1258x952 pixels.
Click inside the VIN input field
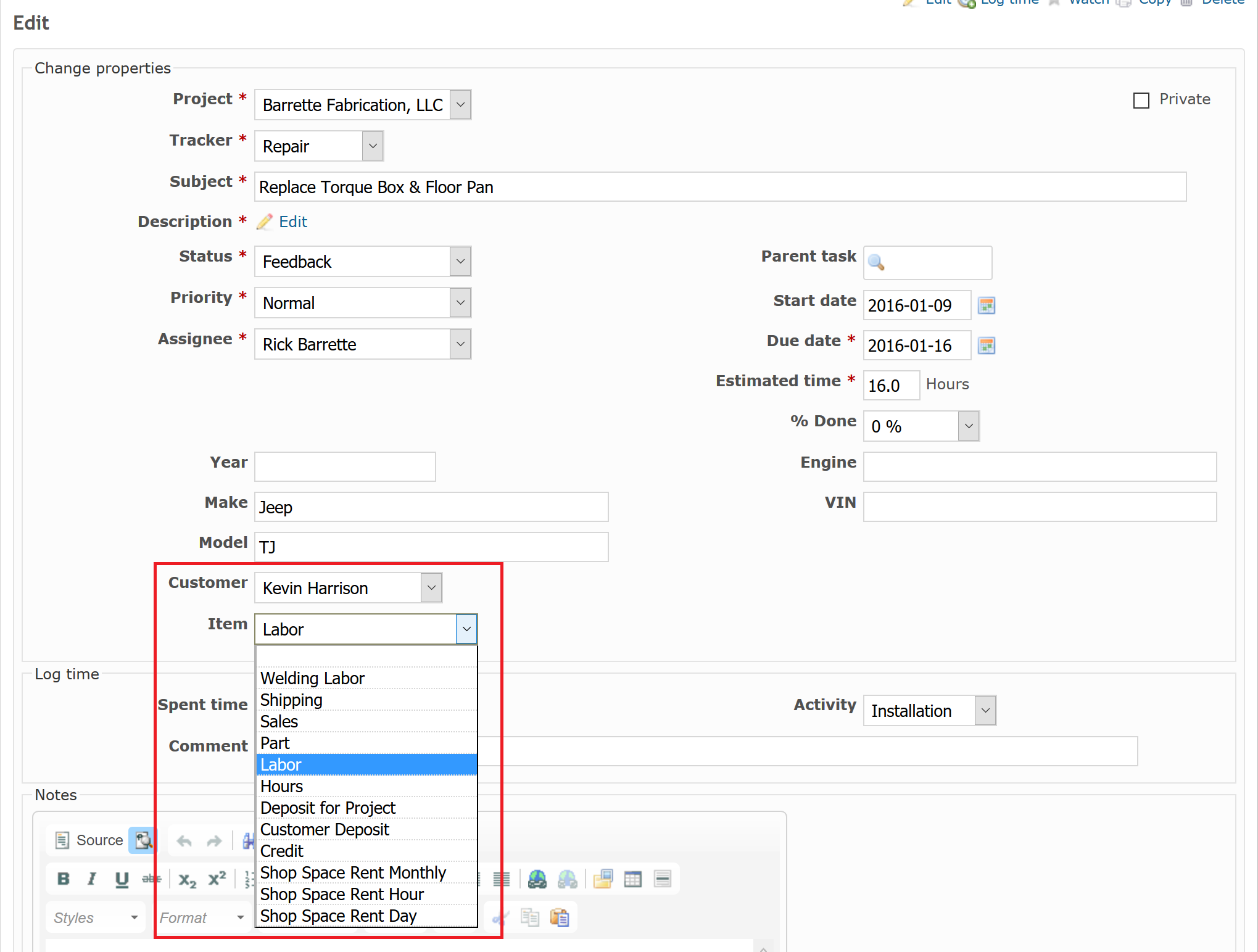click(1040, 507)
